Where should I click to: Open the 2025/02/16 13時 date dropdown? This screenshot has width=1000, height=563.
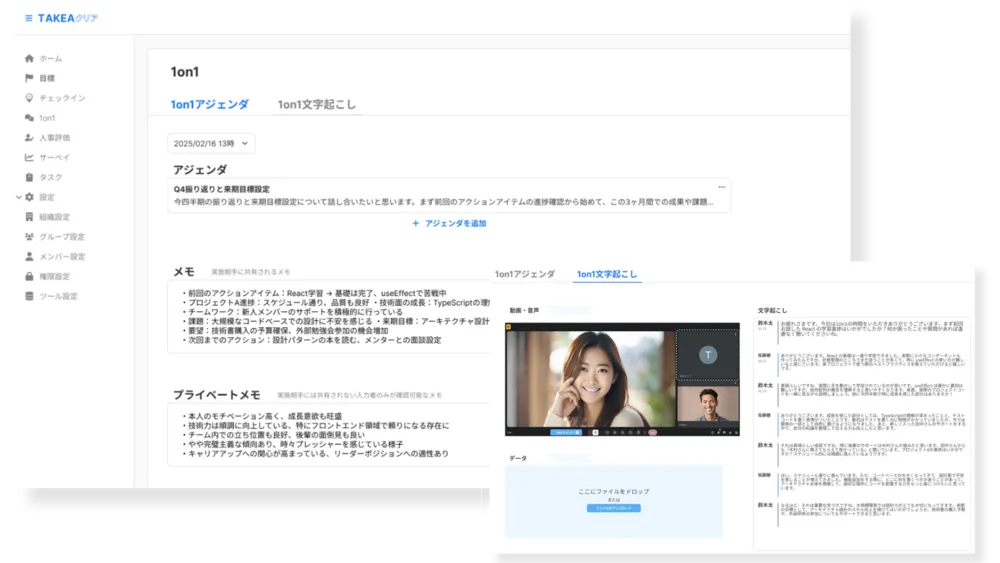[x=212, y=144]
